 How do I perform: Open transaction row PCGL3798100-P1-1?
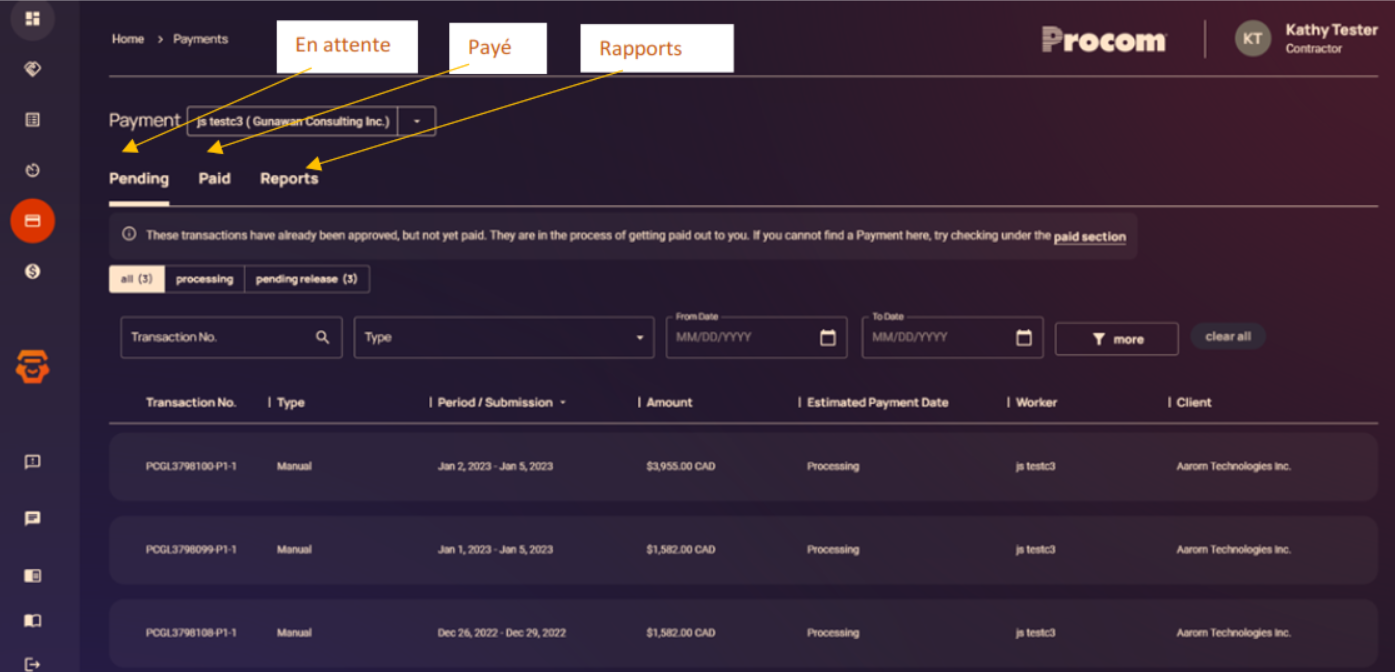tap(191, 466)
